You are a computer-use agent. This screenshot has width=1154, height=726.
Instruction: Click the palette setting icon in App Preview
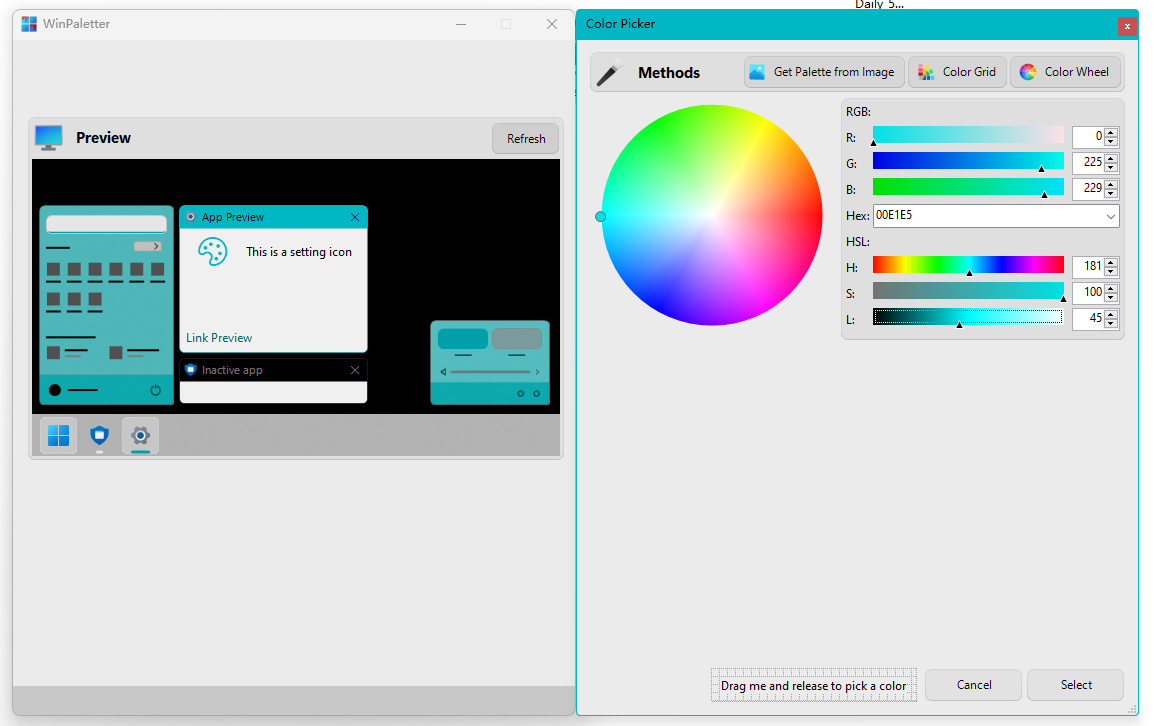coord(212,252)
